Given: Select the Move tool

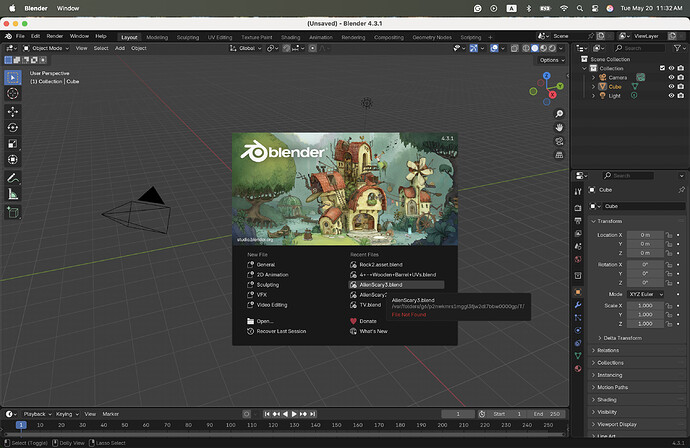Looking at the screenshot, I should point(13,112).
